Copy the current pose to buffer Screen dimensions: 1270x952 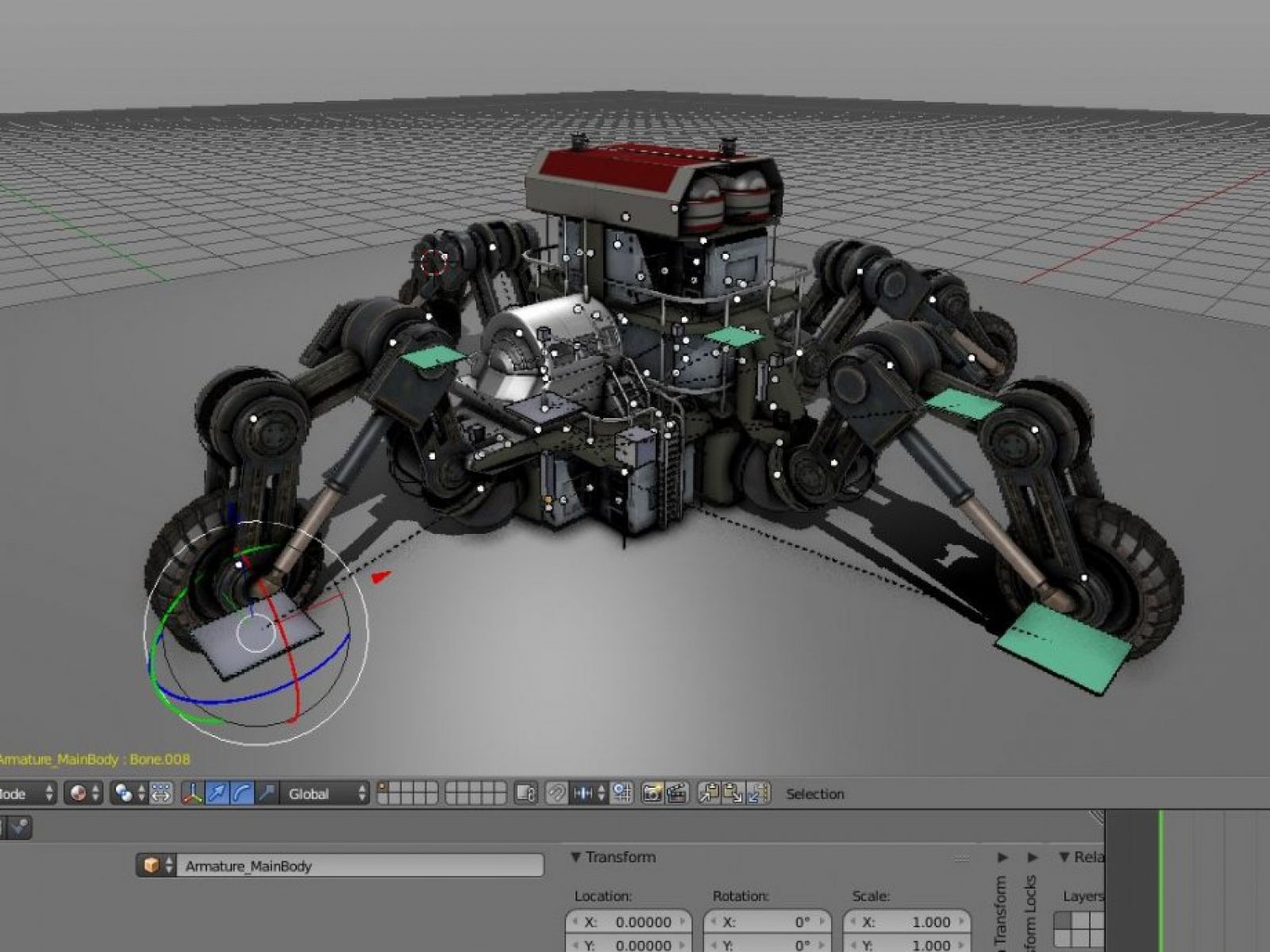pos(709,793)
